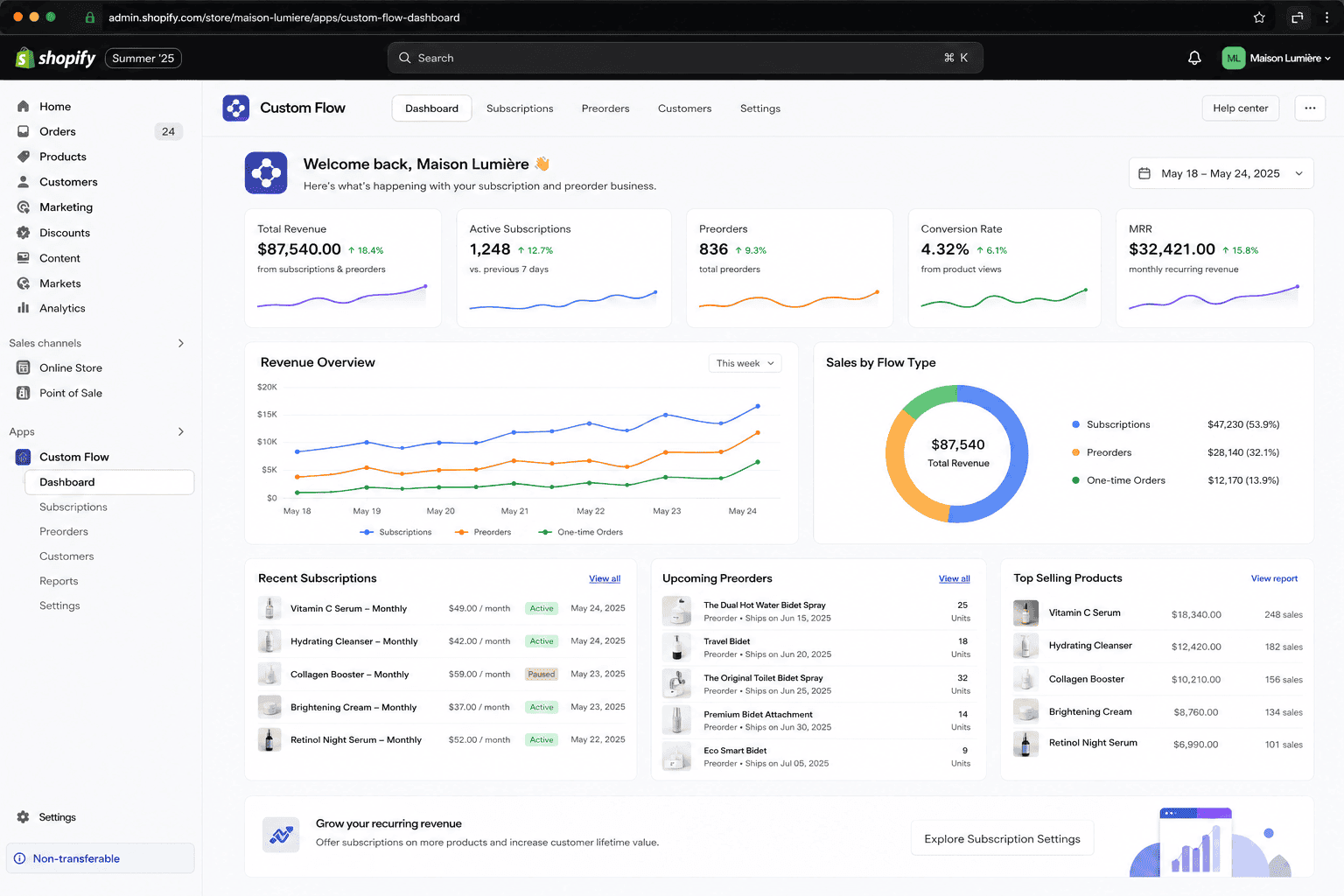Open the date range May 18 – May 24 dropdown

pyautogui.click(x=1221, y=173)
